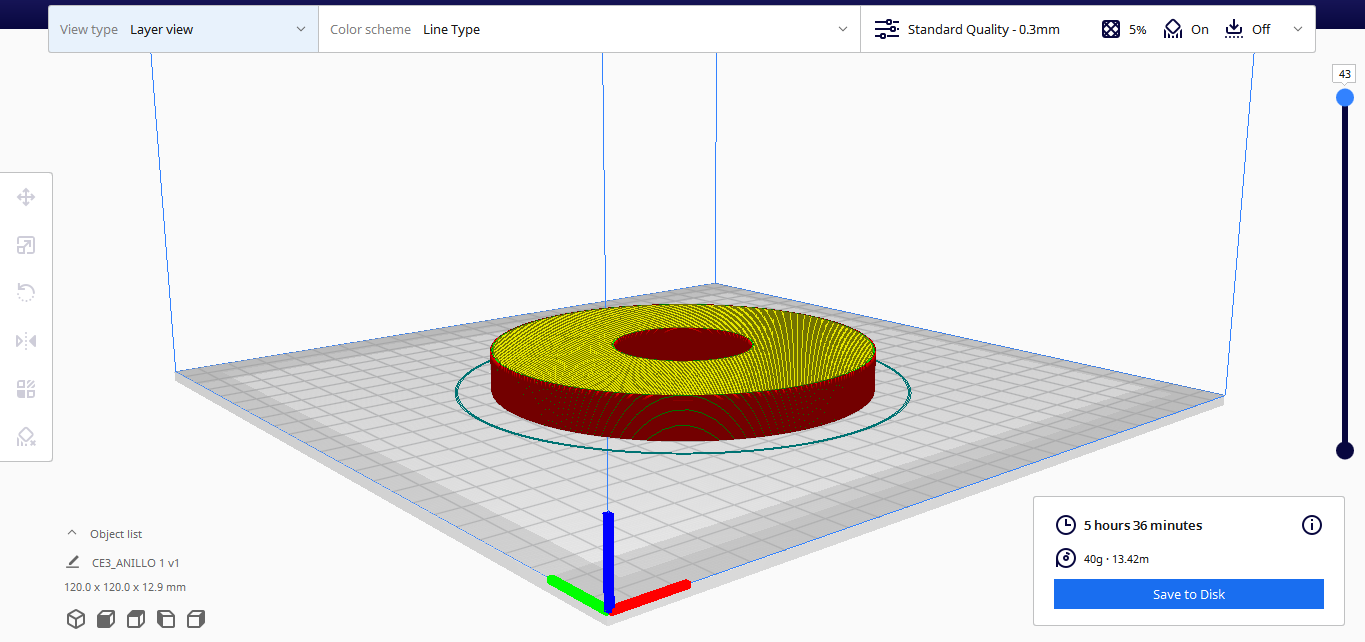The height and width of the screenshot is (642, 1365).
Task: Switch to 3D perspective view cube icon
Action: [x=76, y=619]
